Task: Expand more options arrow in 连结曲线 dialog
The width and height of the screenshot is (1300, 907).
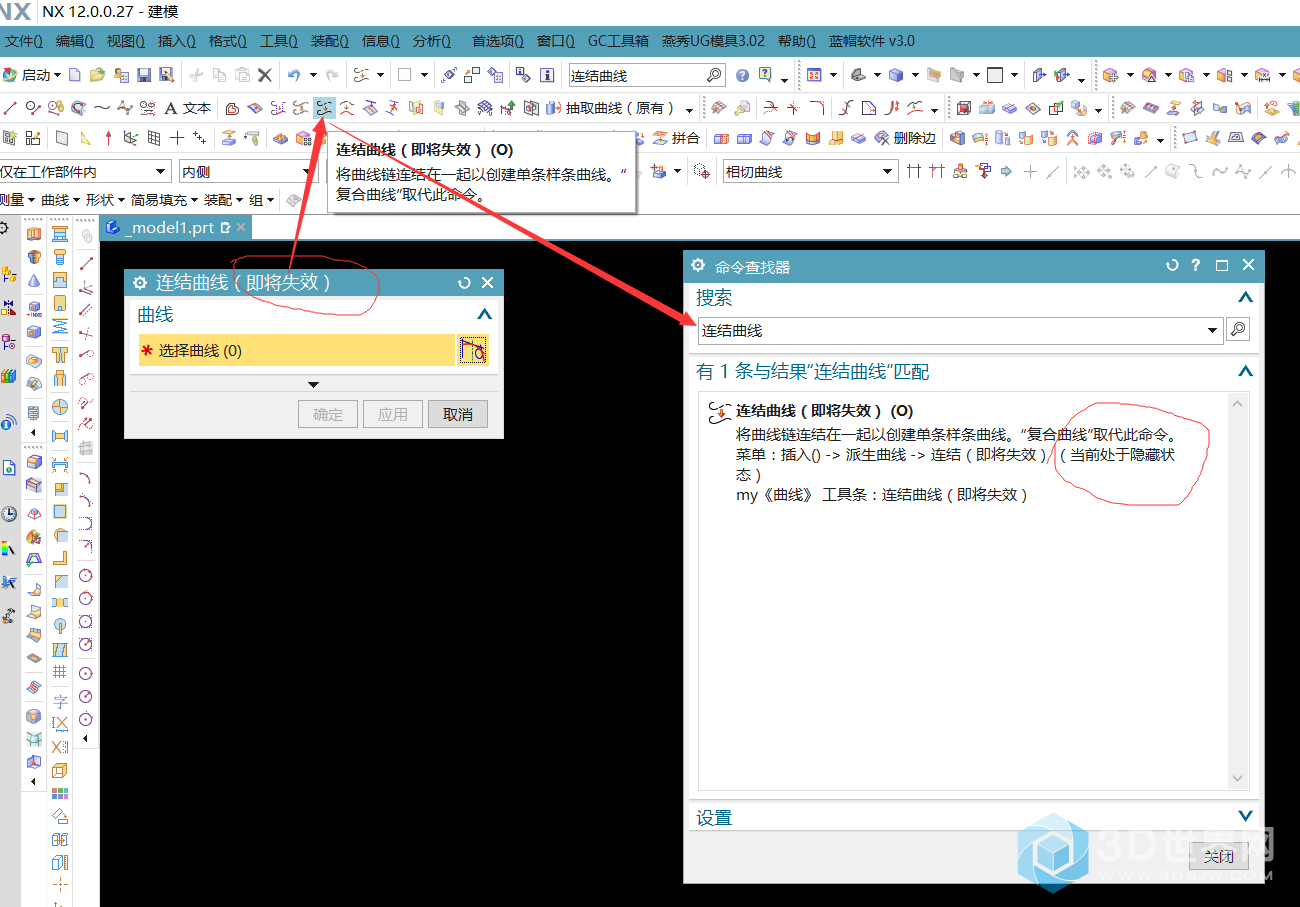Action: click(313, 384)
